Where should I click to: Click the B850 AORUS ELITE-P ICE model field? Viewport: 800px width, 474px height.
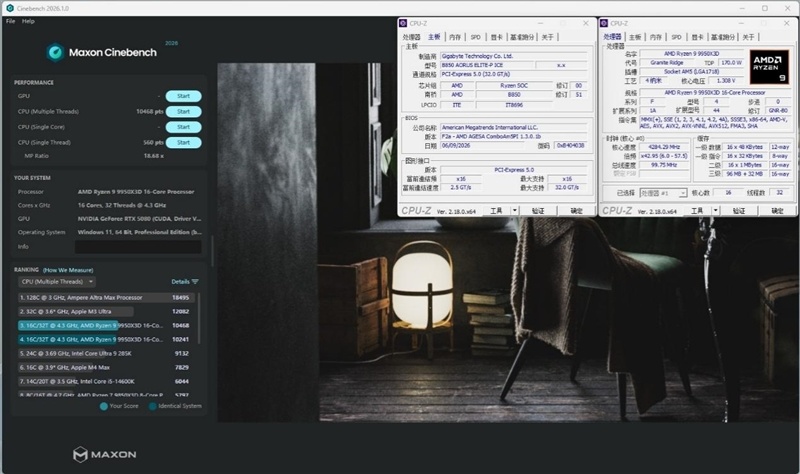point(487,65)
